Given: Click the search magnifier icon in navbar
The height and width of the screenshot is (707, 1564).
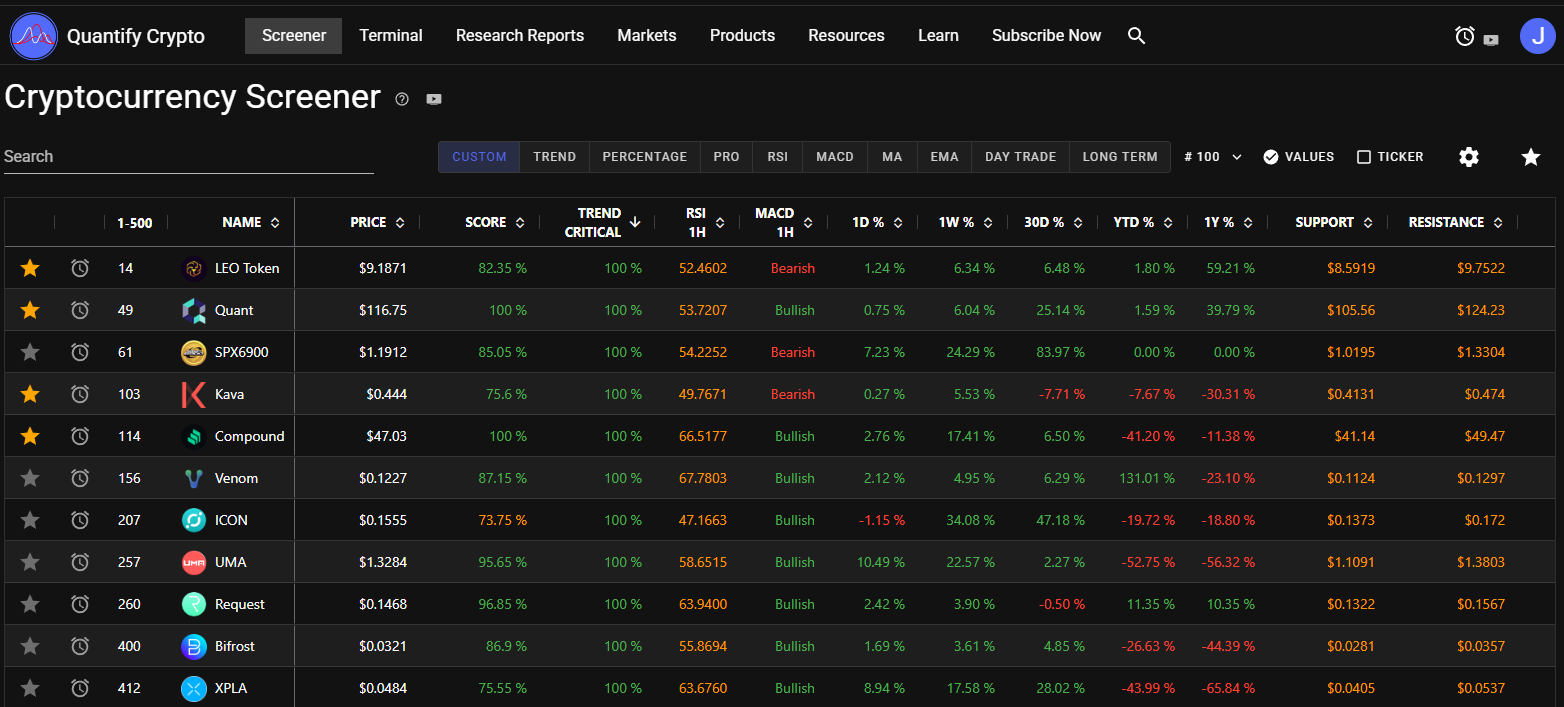Looking at the screenshot, I should [x=1136, y=36].
